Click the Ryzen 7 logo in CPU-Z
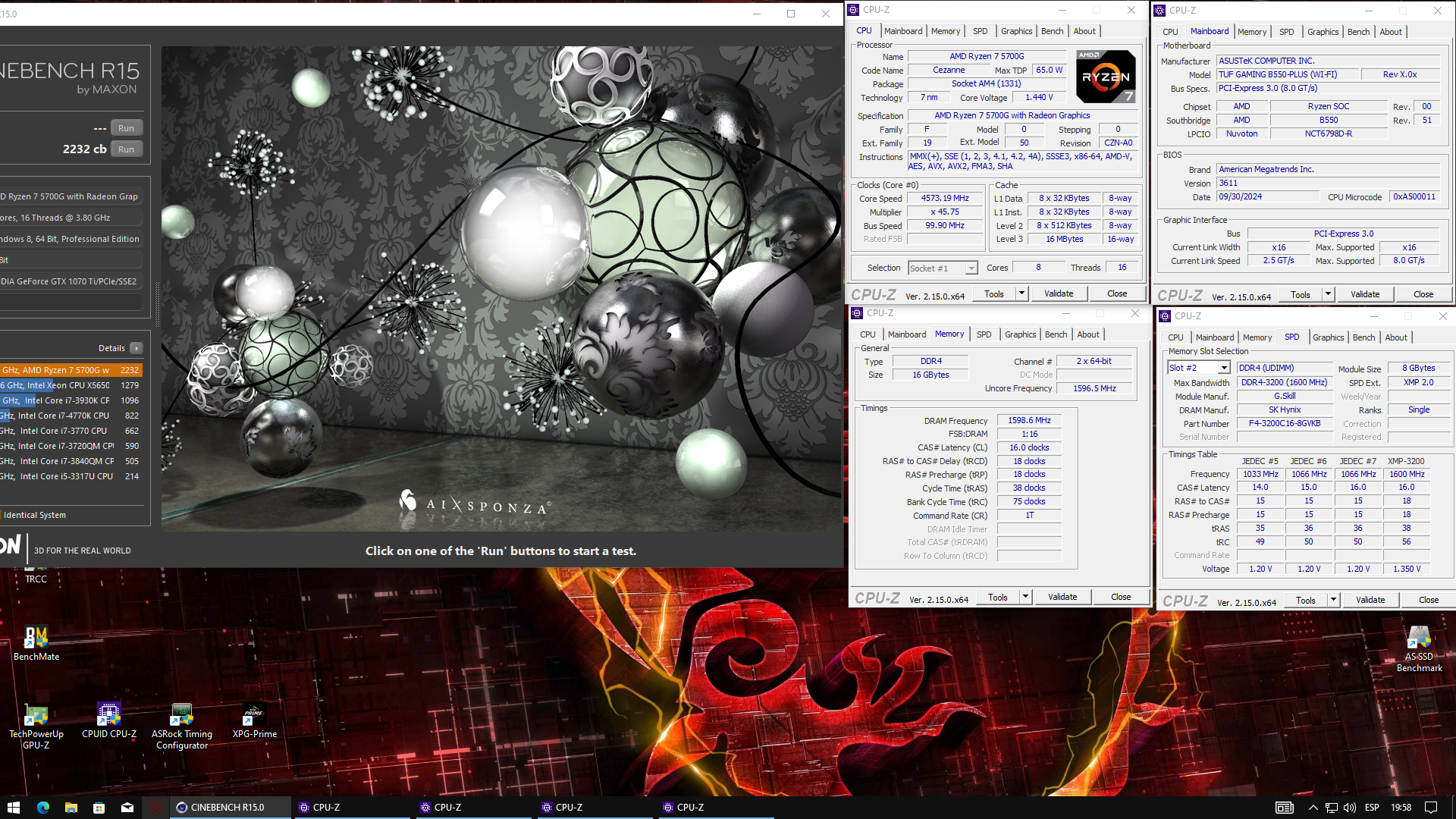Image resolution: width=1456 pixels, height=819 pixels. 1106,77
